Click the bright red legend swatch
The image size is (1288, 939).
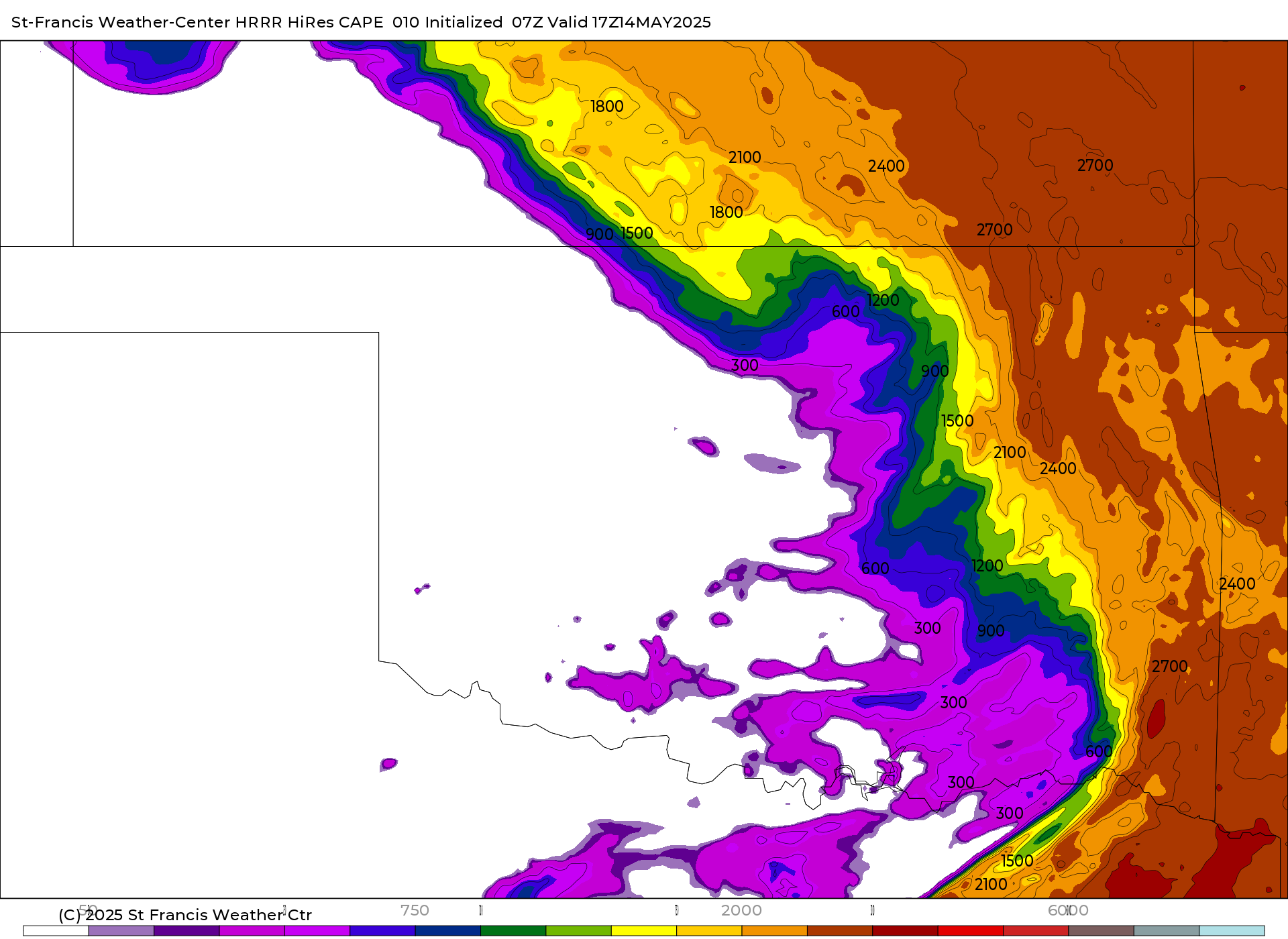coord(971,930)
